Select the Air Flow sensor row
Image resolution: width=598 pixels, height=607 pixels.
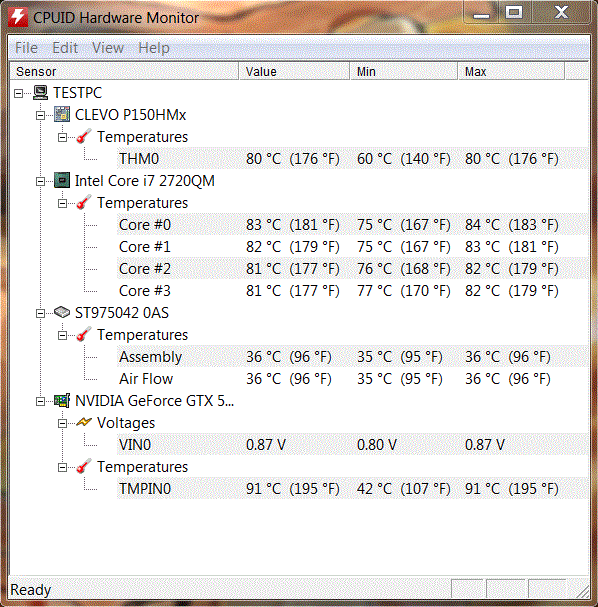pyautogui.click(x=352, y=379)
